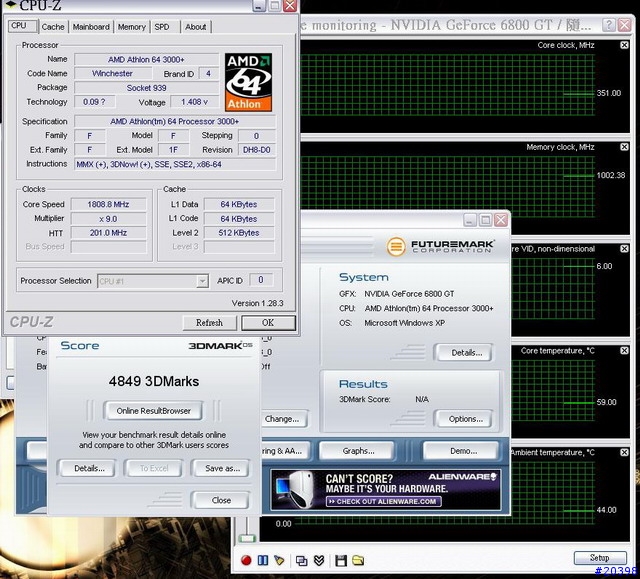Click the Level 2 cache value 512 KBytes
640x579 pixels.
[239, 233]
